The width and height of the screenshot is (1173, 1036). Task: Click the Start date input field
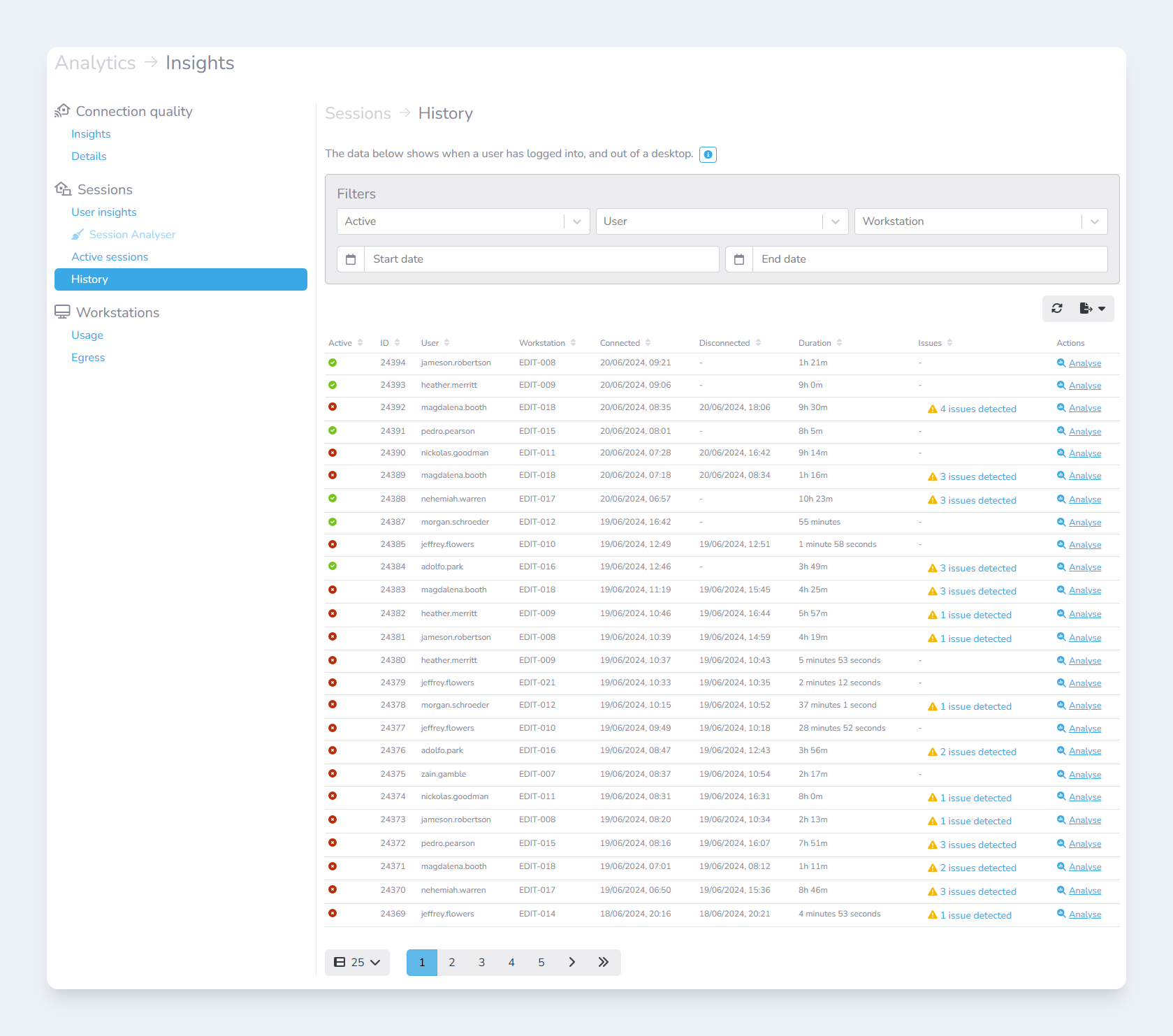pos(541,259)
